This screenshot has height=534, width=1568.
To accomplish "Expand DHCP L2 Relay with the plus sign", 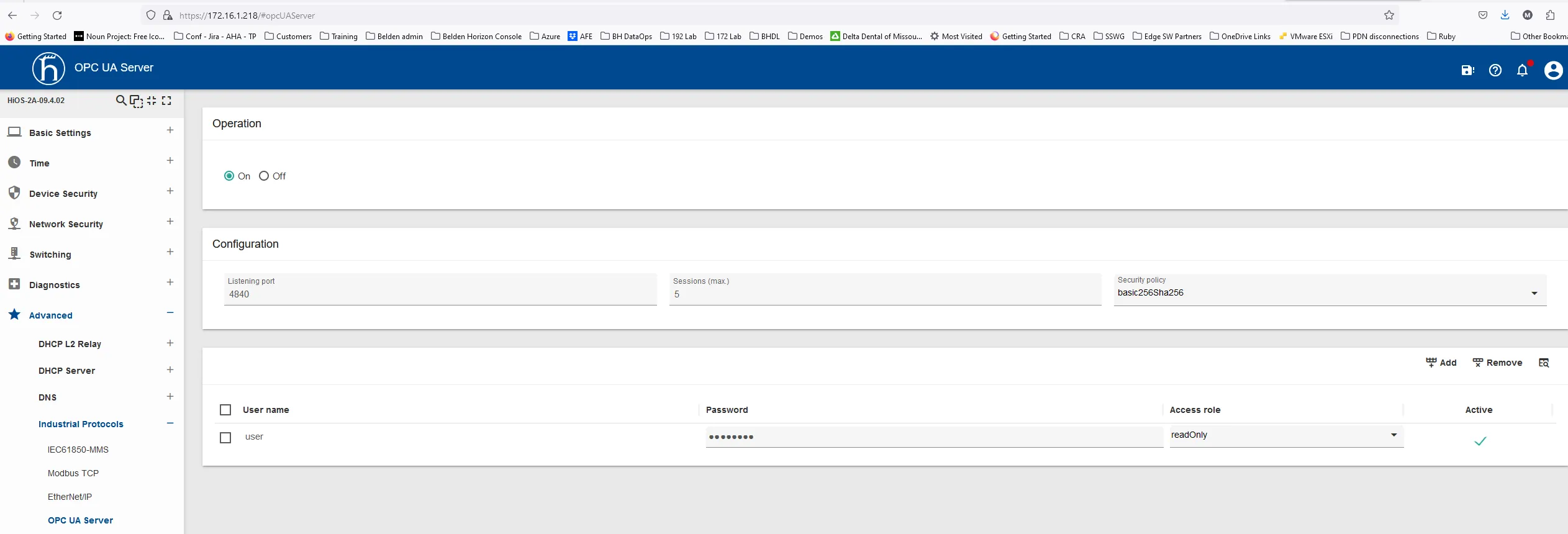I will click(170, 343).
